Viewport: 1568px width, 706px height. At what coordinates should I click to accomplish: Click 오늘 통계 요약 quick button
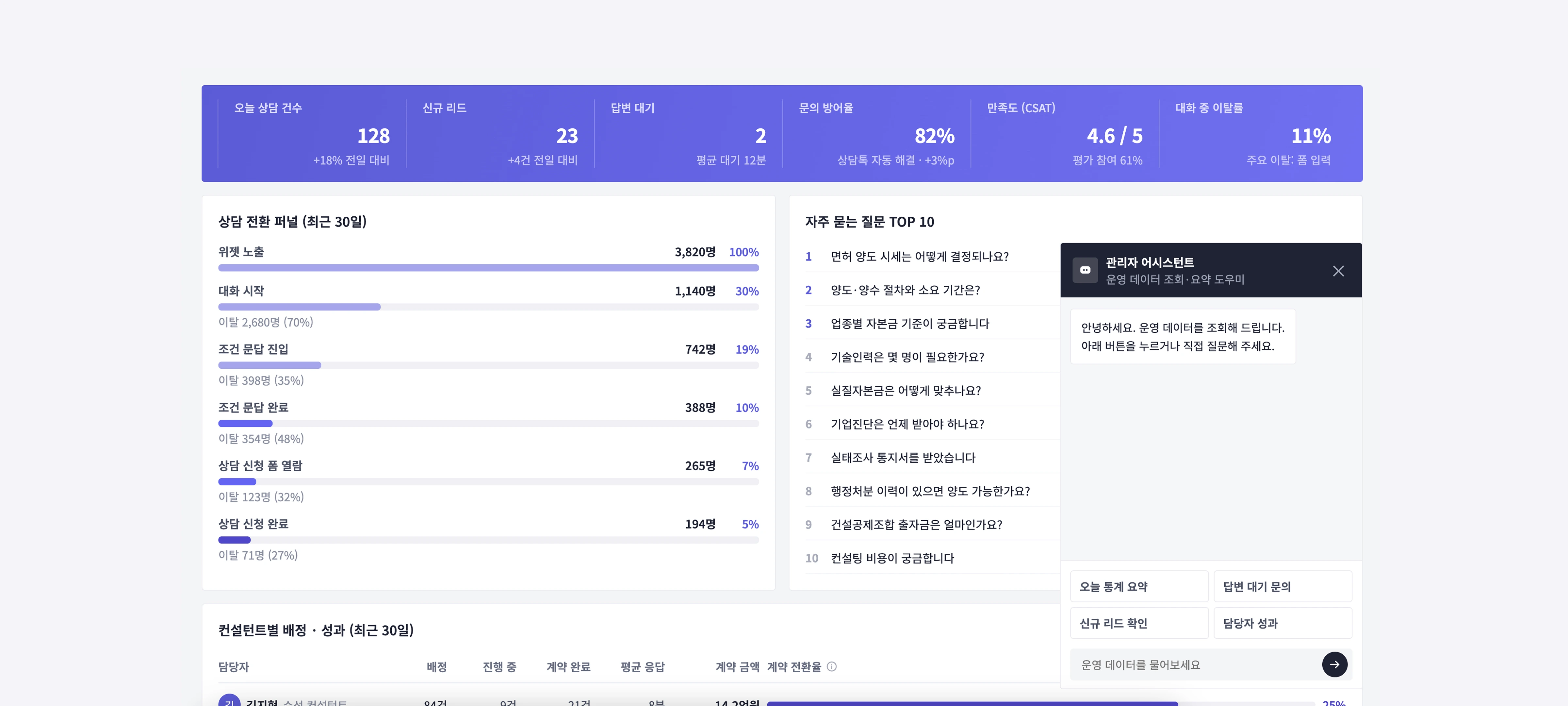pos(1139,586)
